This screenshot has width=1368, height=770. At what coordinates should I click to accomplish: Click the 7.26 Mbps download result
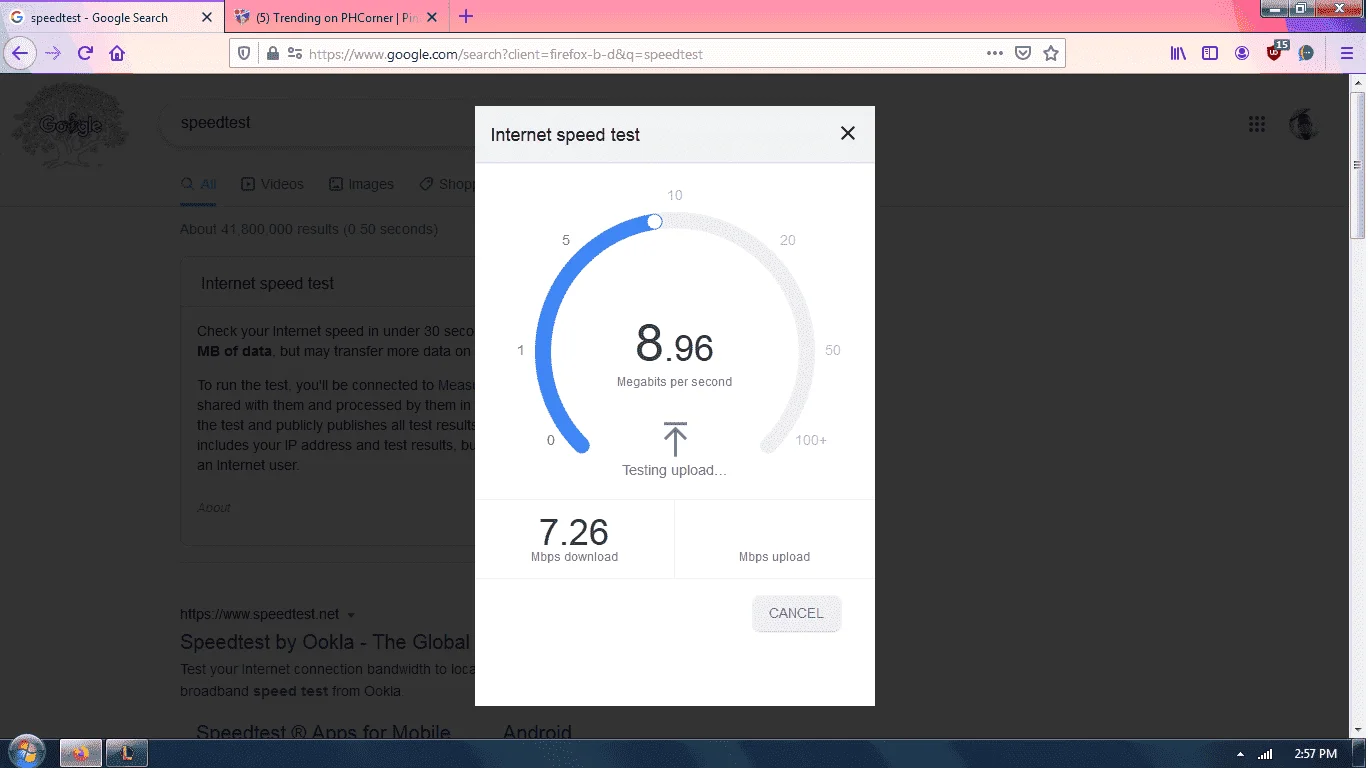[574, 539]
